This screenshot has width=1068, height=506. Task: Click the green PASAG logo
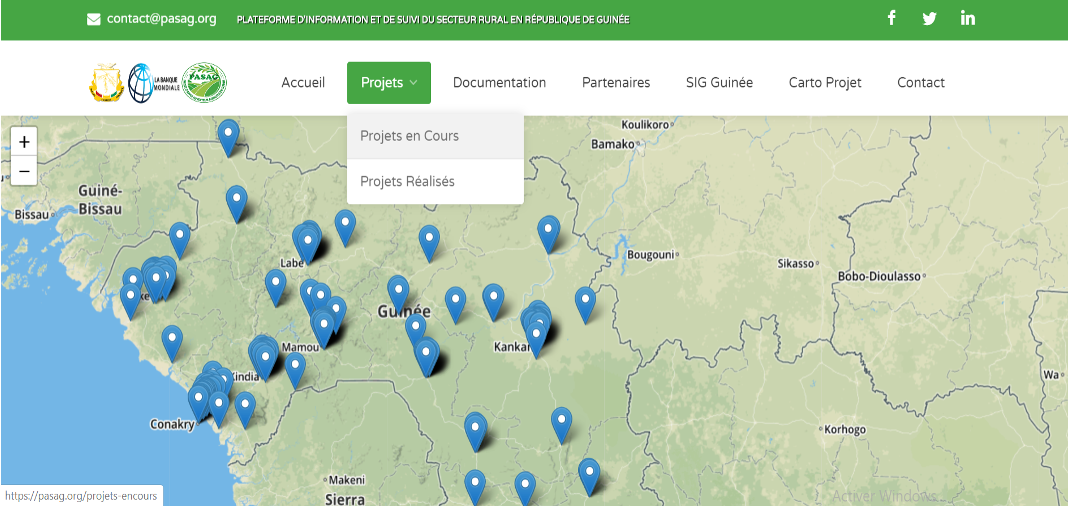point(205,83)
